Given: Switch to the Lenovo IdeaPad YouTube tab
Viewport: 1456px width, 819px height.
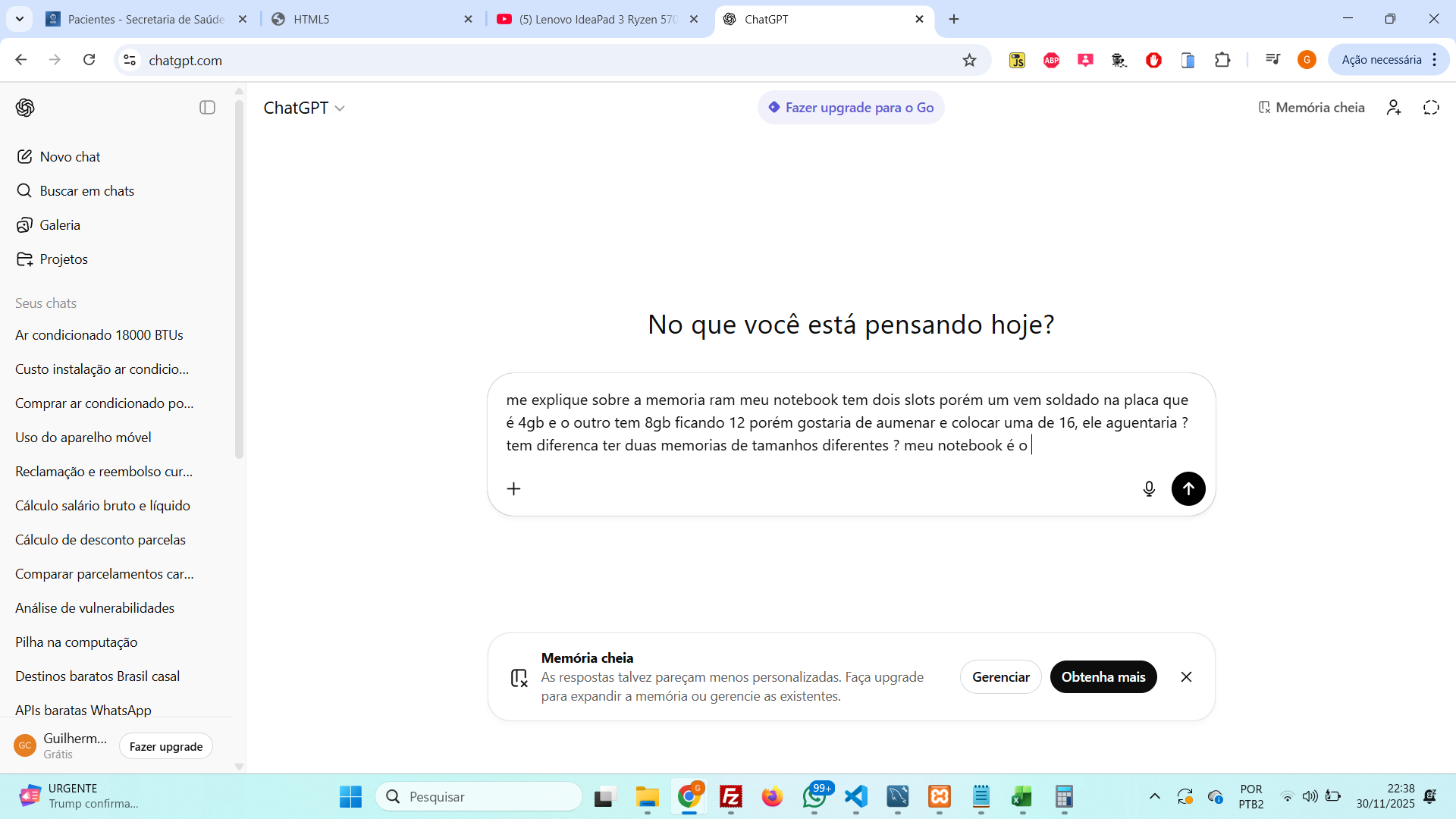Looking at the screenshot, I should pyautogui.click(x=598, y=19).
